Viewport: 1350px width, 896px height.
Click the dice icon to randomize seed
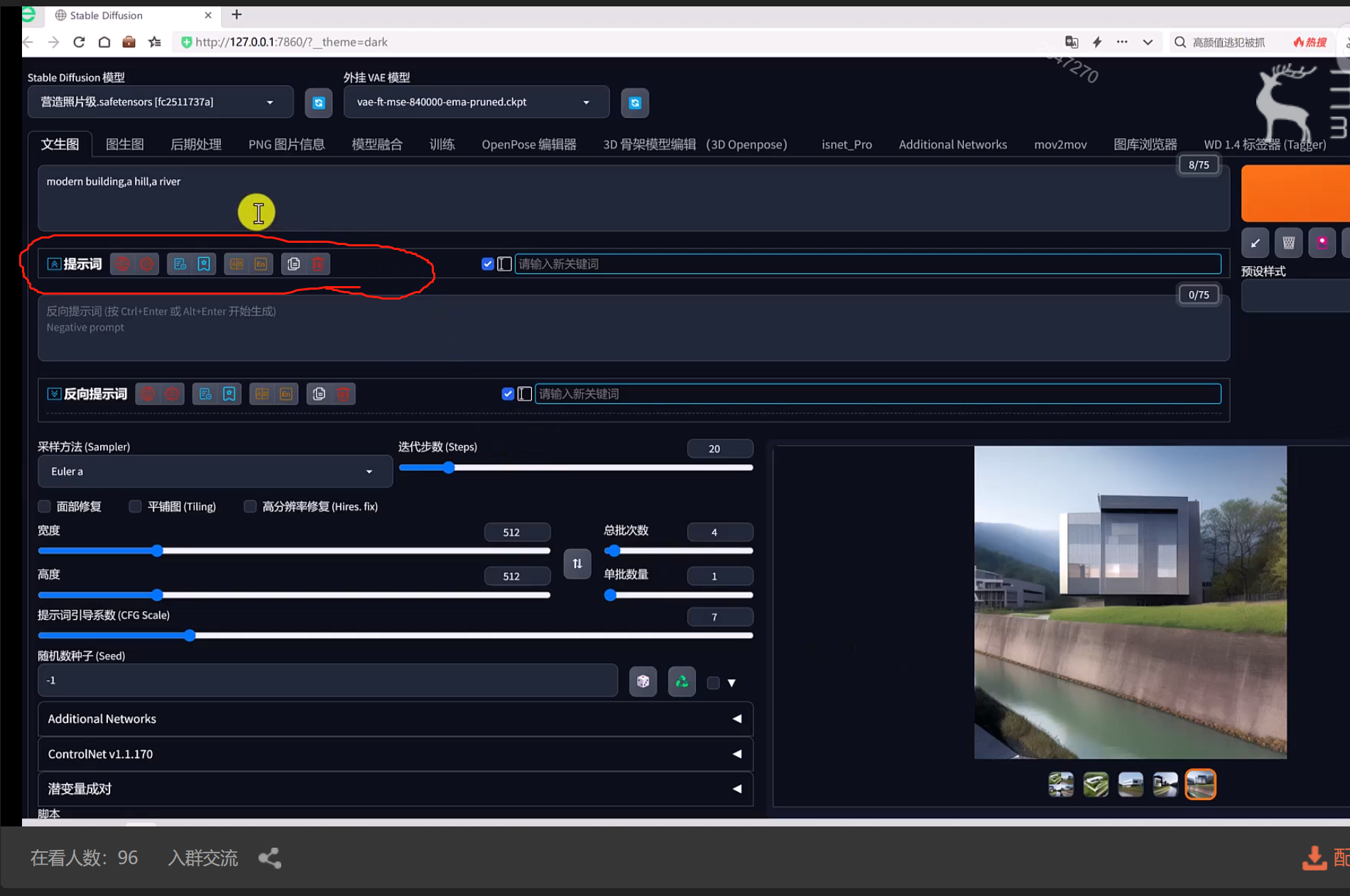click(x=643, y=682)
